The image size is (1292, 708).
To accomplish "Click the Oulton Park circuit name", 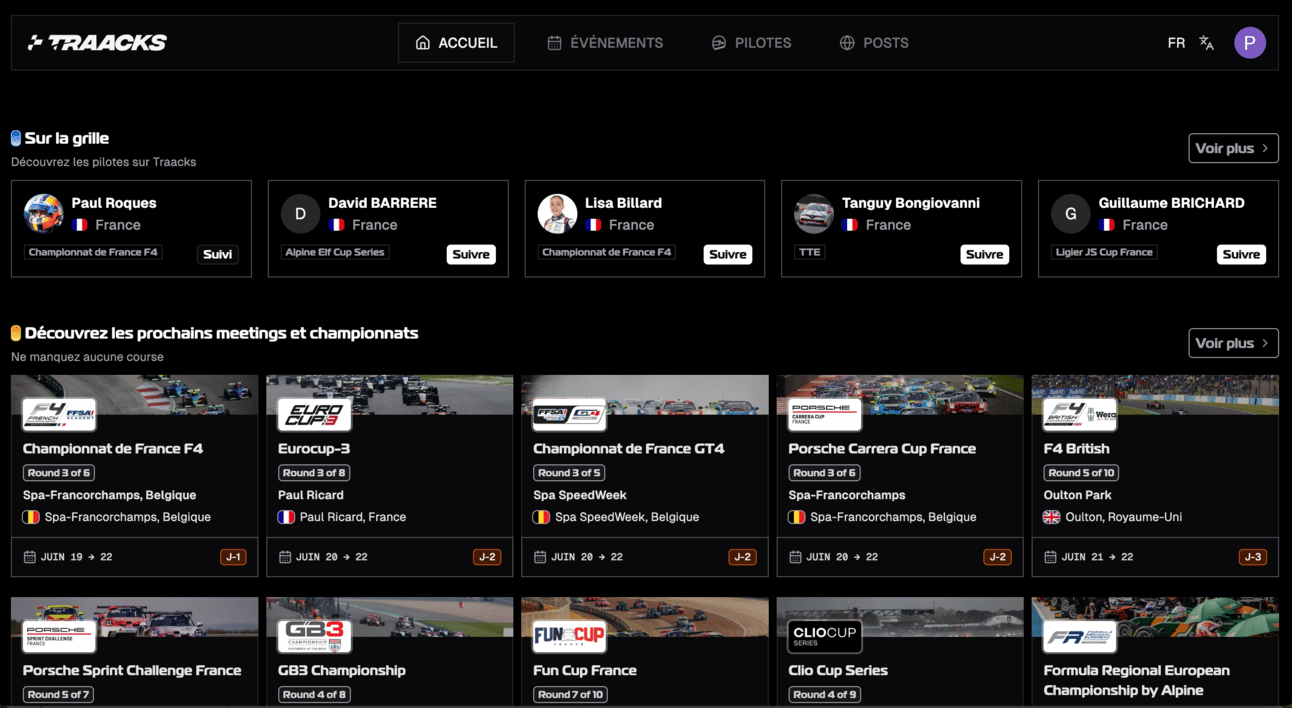I will pyautogui.click(x=1076, y=495).
